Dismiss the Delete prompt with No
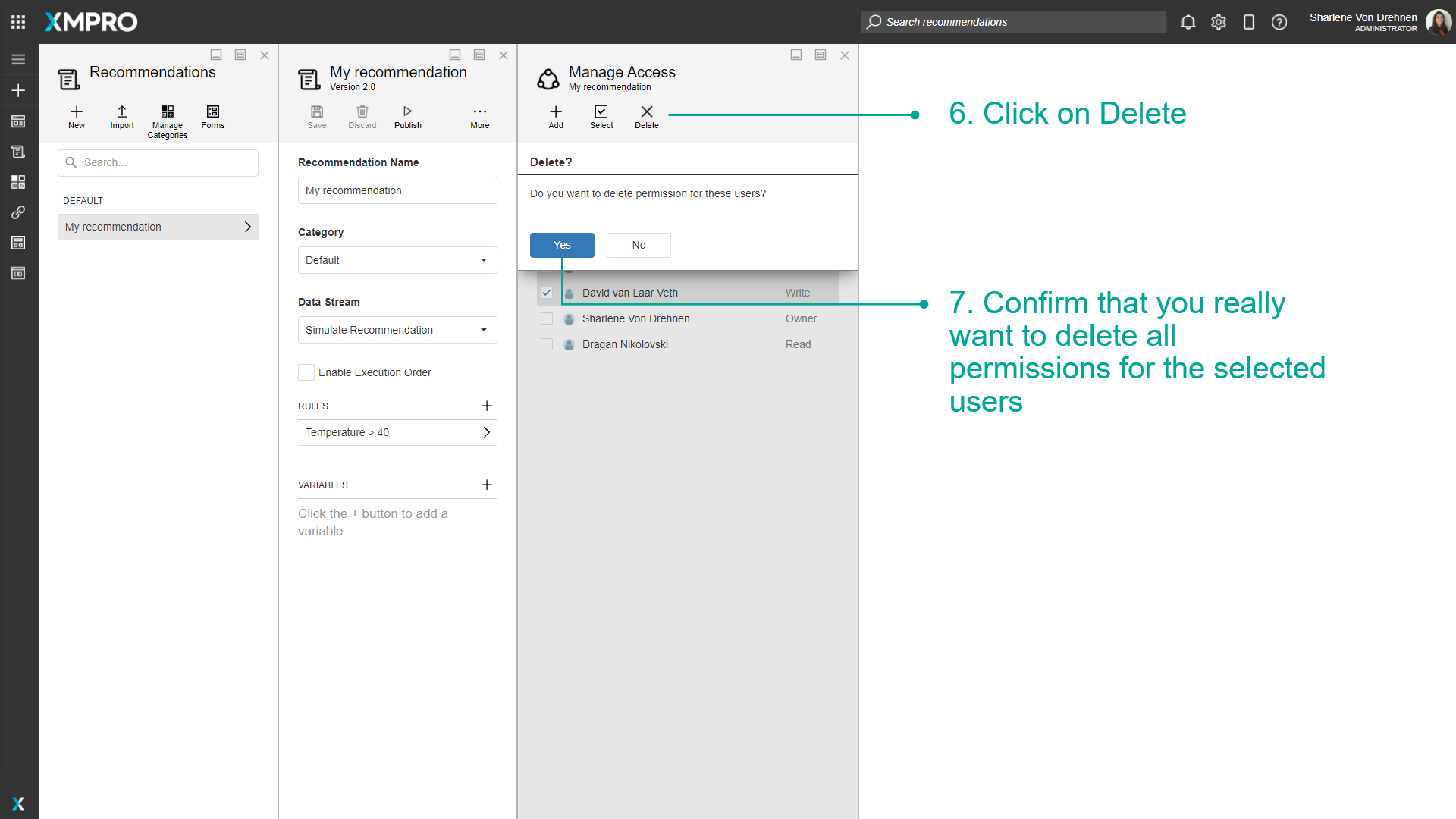This screenshot has width=1456, height=819. [x=638, y=245]
